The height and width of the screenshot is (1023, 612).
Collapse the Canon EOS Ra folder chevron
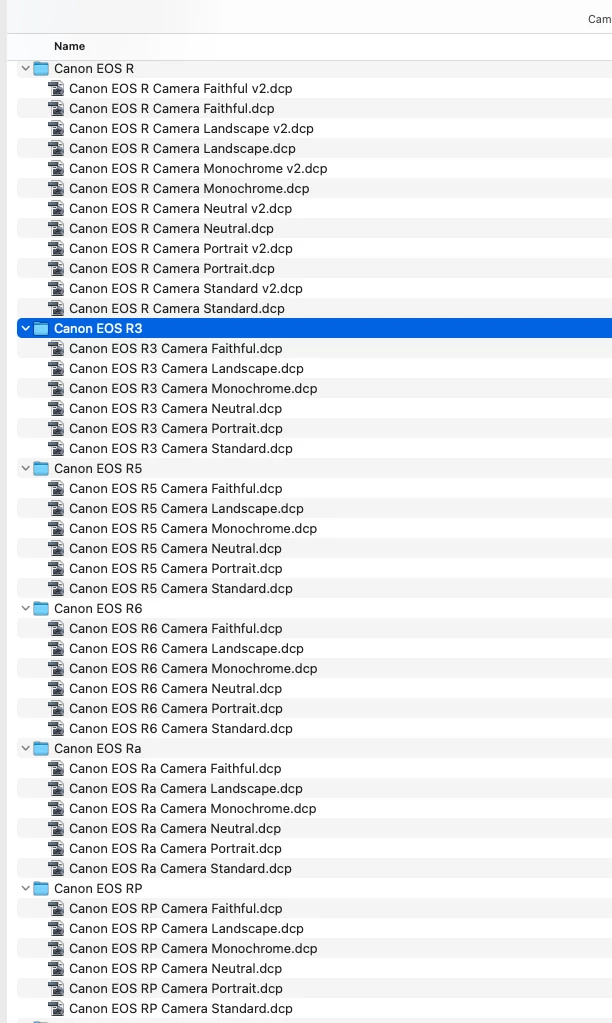(x=25, y=748)
